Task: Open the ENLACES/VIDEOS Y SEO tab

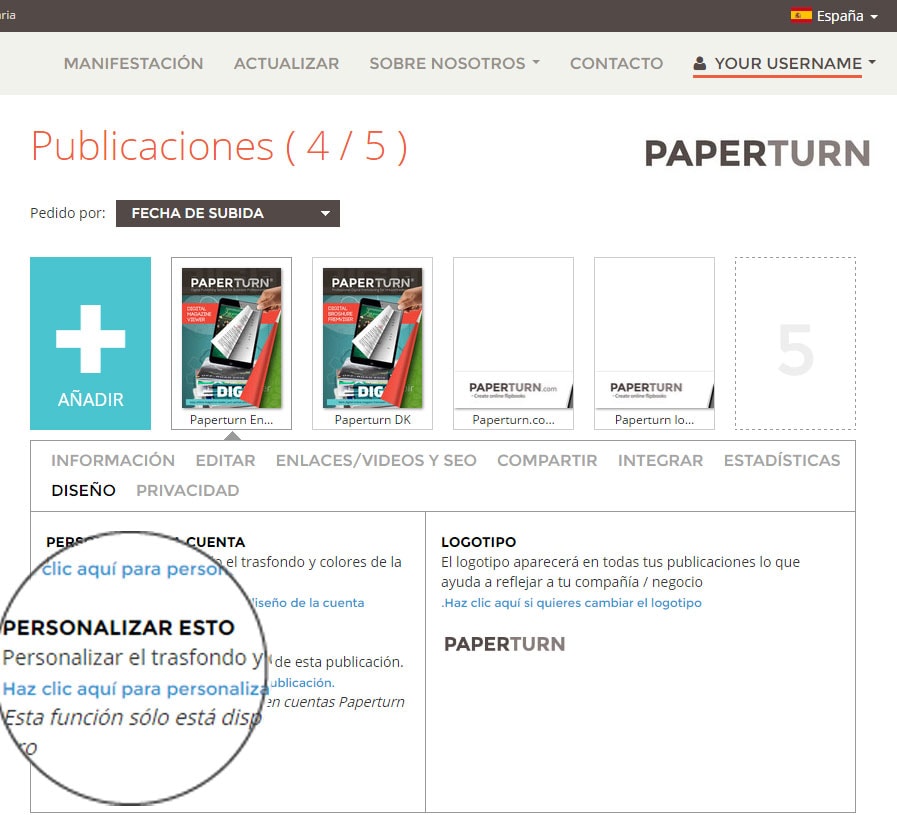Action: pos(376,460)
